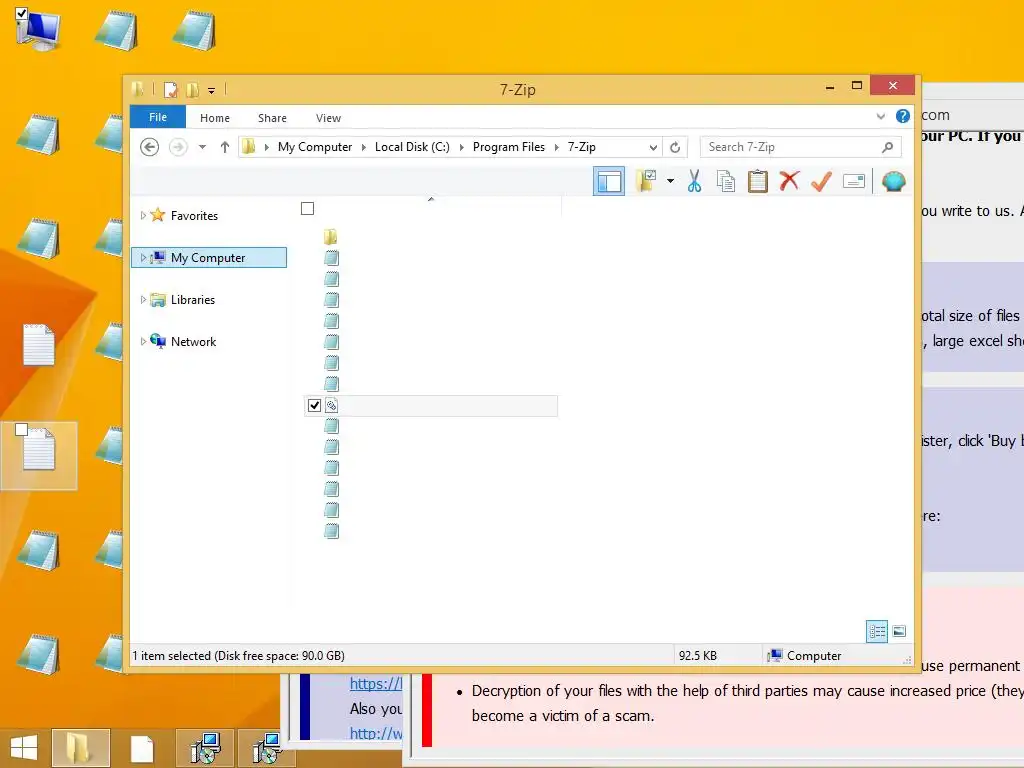Expand the Libraries tree node

[143, 300]
